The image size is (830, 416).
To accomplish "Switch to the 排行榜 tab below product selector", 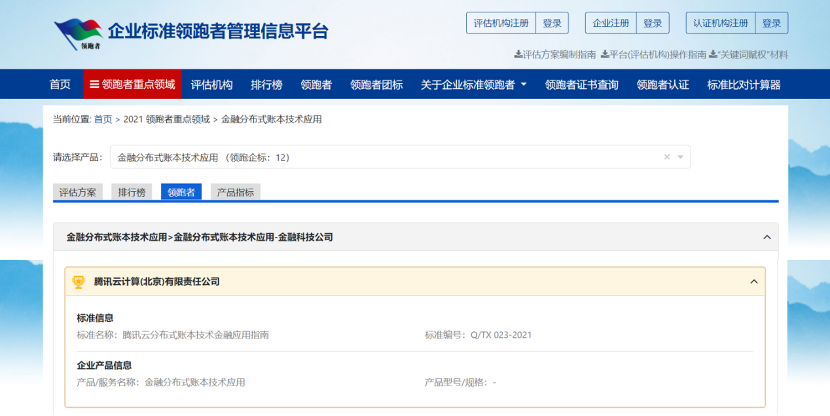I will coord(132,192).
